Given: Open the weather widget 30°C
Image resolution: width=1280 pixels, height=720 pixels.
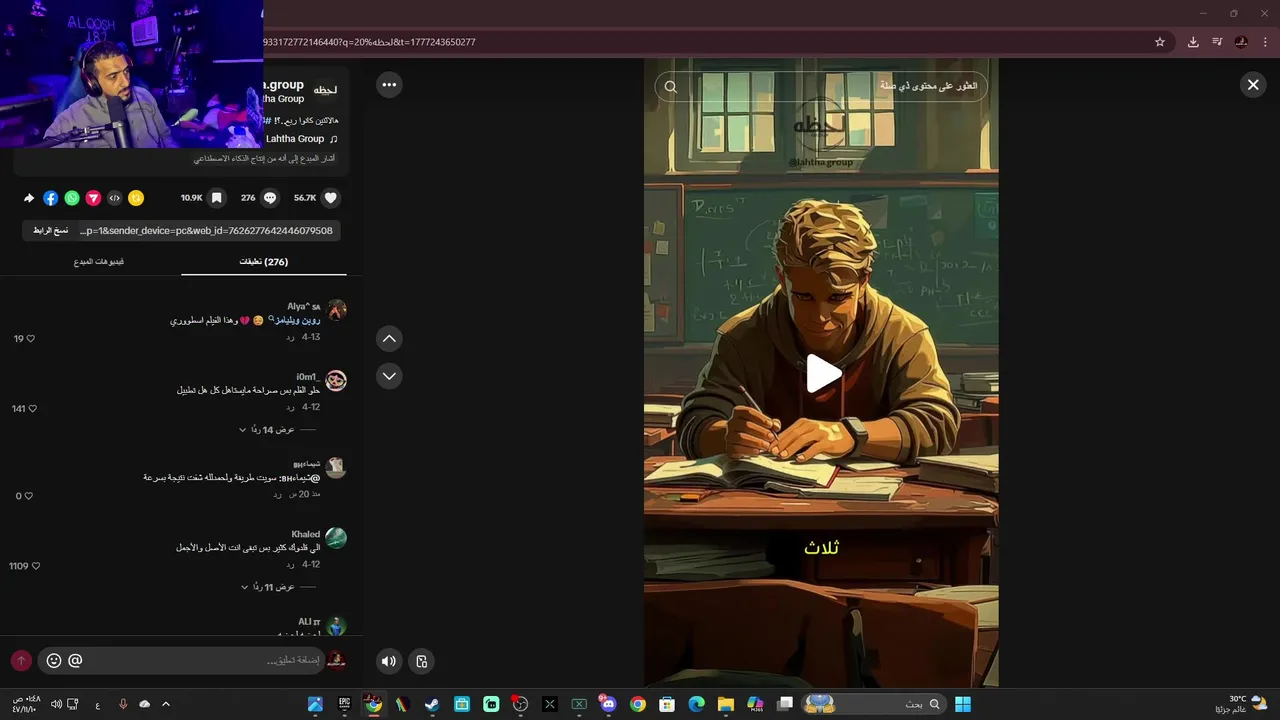Looking at the screenshot, I should tap(1243, 704).
